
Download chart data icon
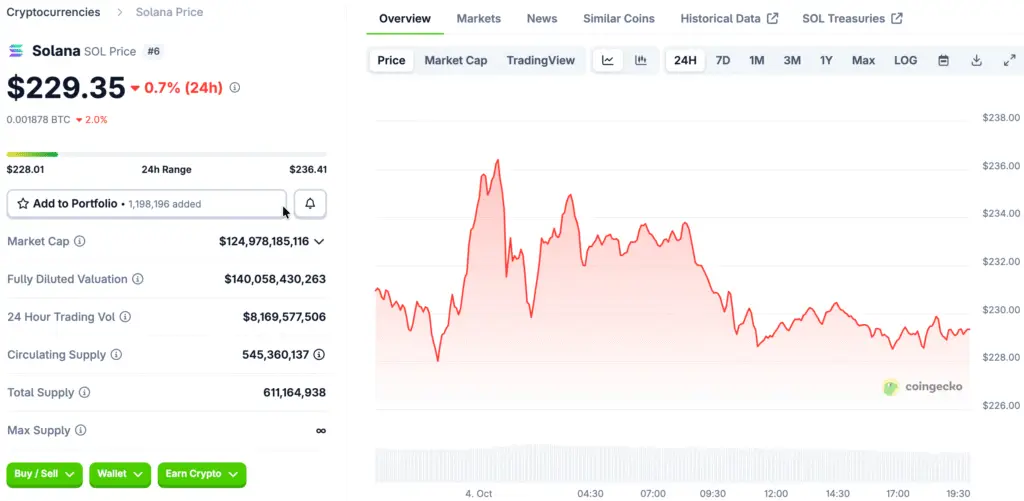tap(976, 60)
